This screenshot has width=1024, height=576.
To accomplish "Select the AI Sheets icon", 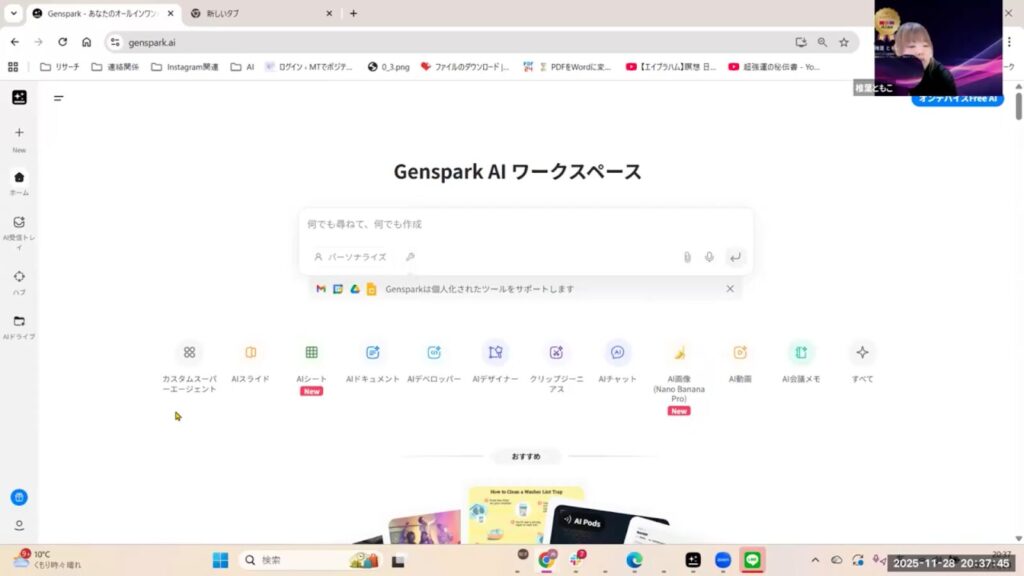I will coord(312,353).
